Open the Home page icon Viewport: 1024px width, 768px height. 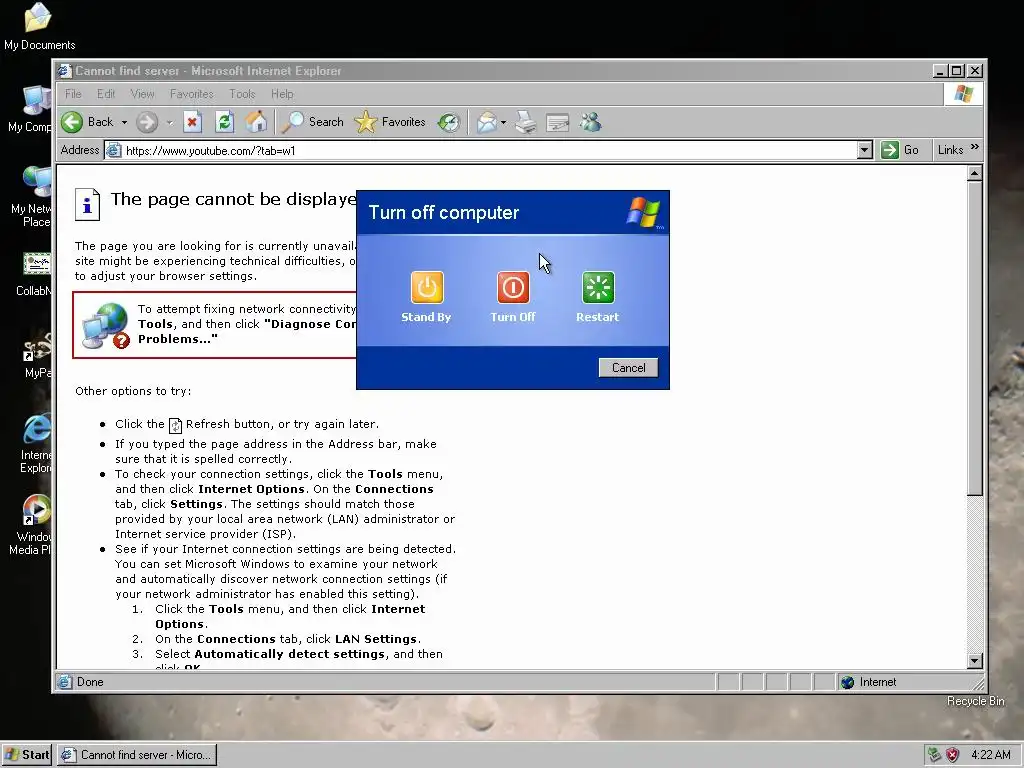point(256,122)
